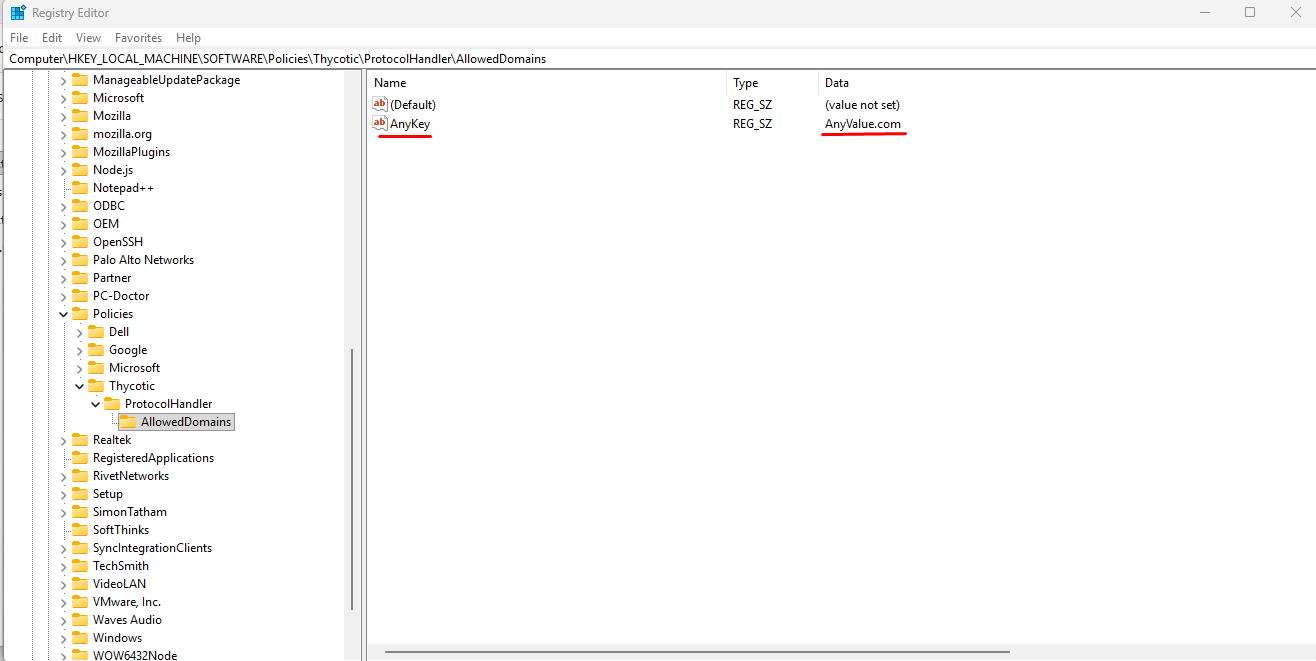Expand the Mozilla tree node
The image size is (1316, 661).
[64, 116]
